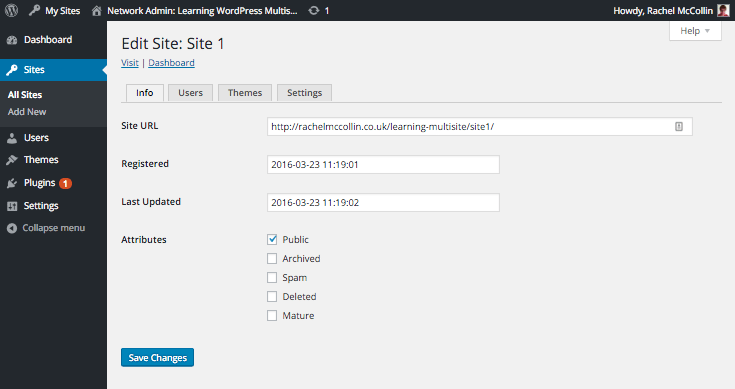Enable the Mature attribute checkbox
Viewport: 735px width, 389px height.
click(x=272, y=316)
